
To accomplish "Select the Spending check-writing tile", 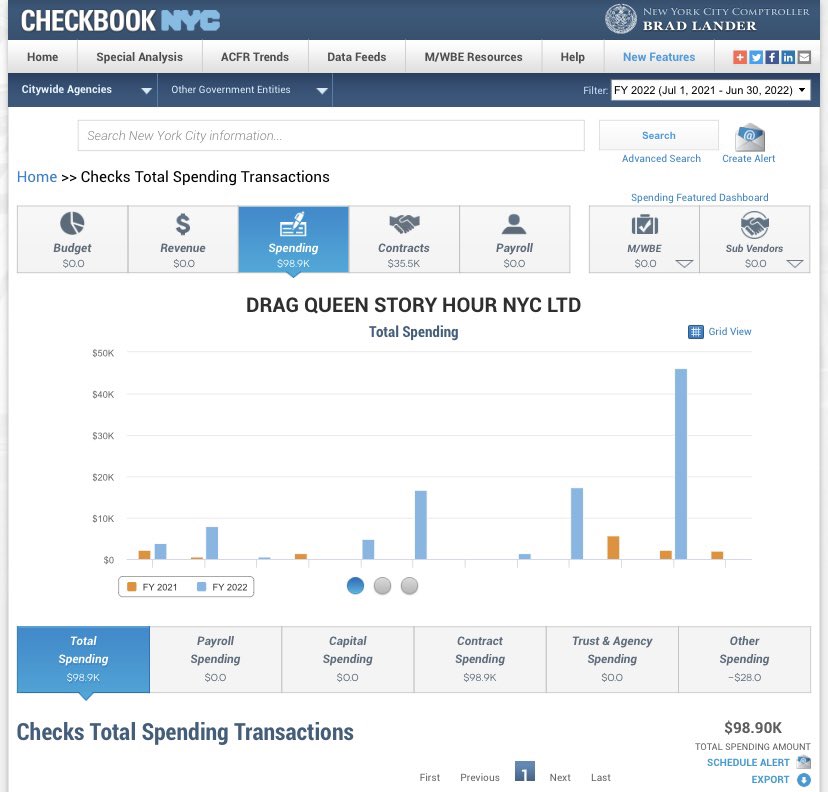I will (293, 239).
